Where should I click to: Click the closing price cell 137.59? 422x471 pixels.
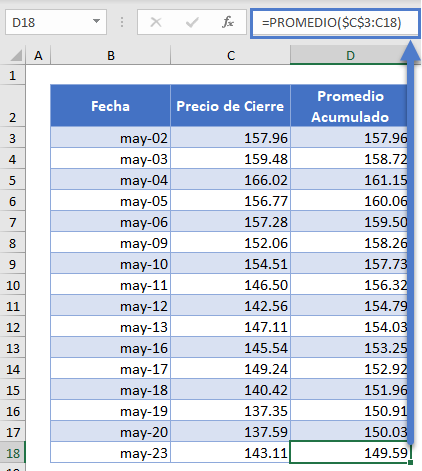[x=230, y=432]
